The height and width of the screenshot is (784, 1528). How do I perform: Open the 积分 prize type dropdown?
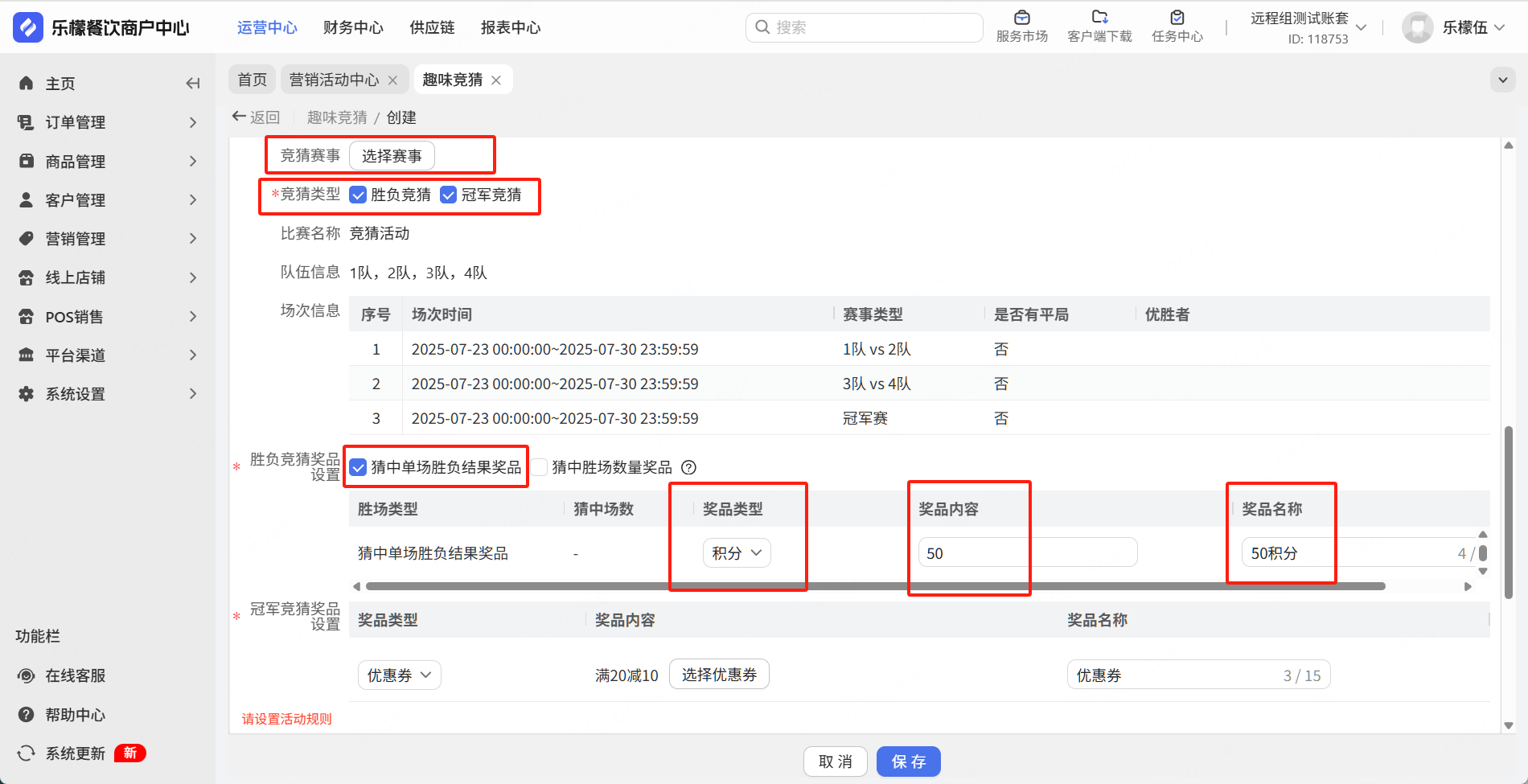pos(737,553)
